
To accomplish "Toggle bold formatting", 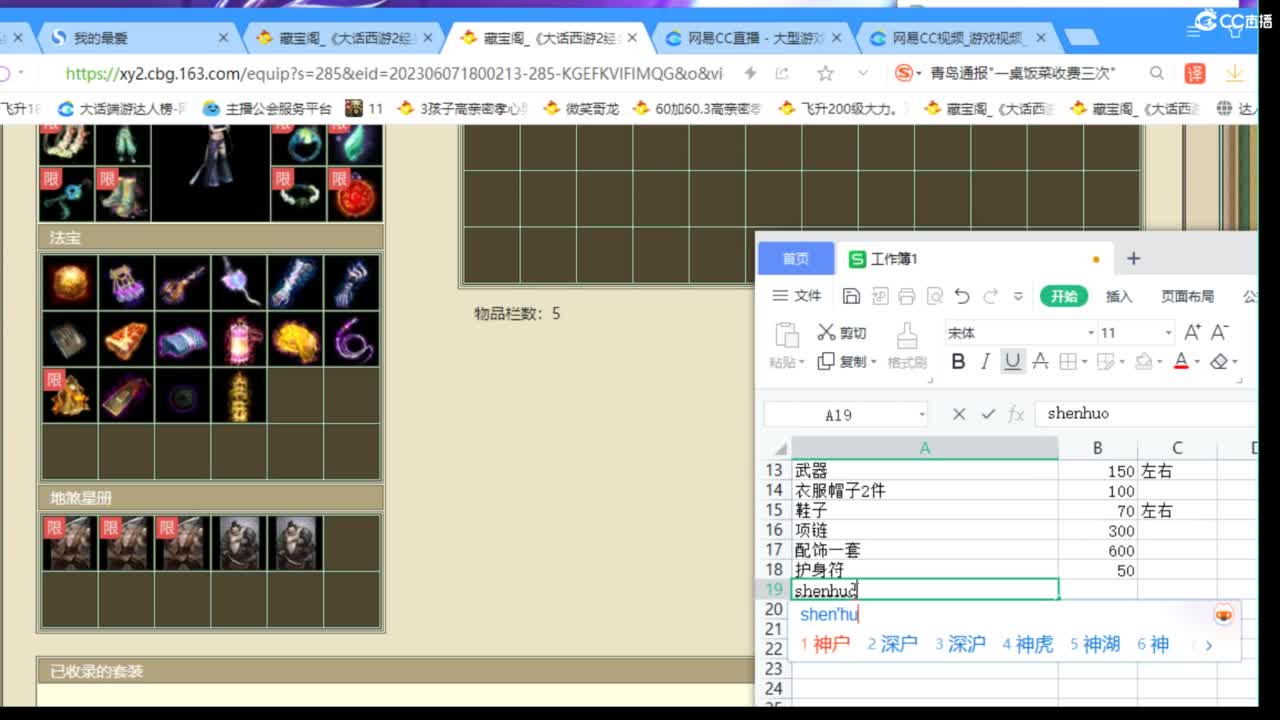I will tap(958, 362).
